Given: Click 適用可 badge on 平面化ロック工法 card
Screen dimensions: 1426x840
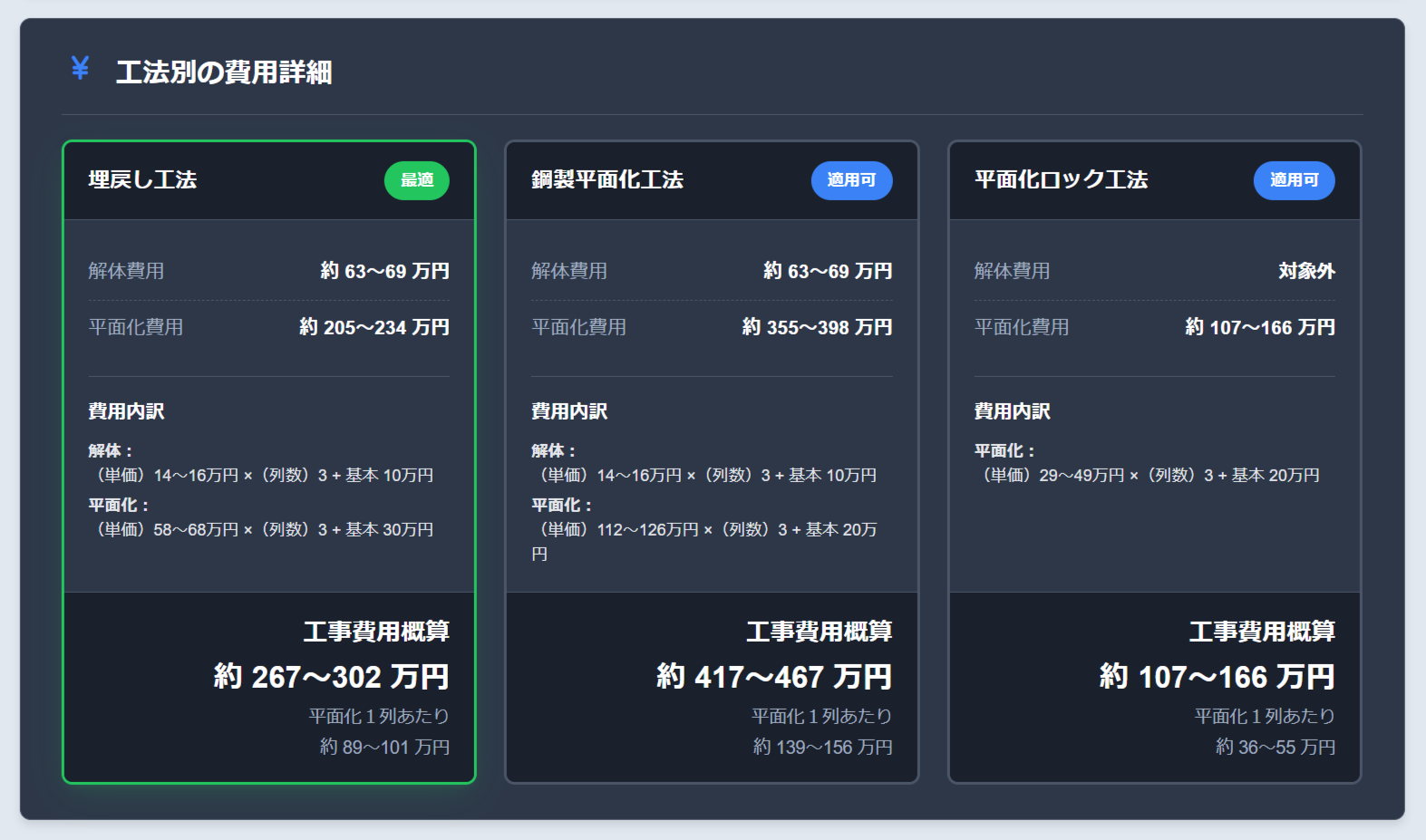Looking at the screenshot, I should (1294, 180).
